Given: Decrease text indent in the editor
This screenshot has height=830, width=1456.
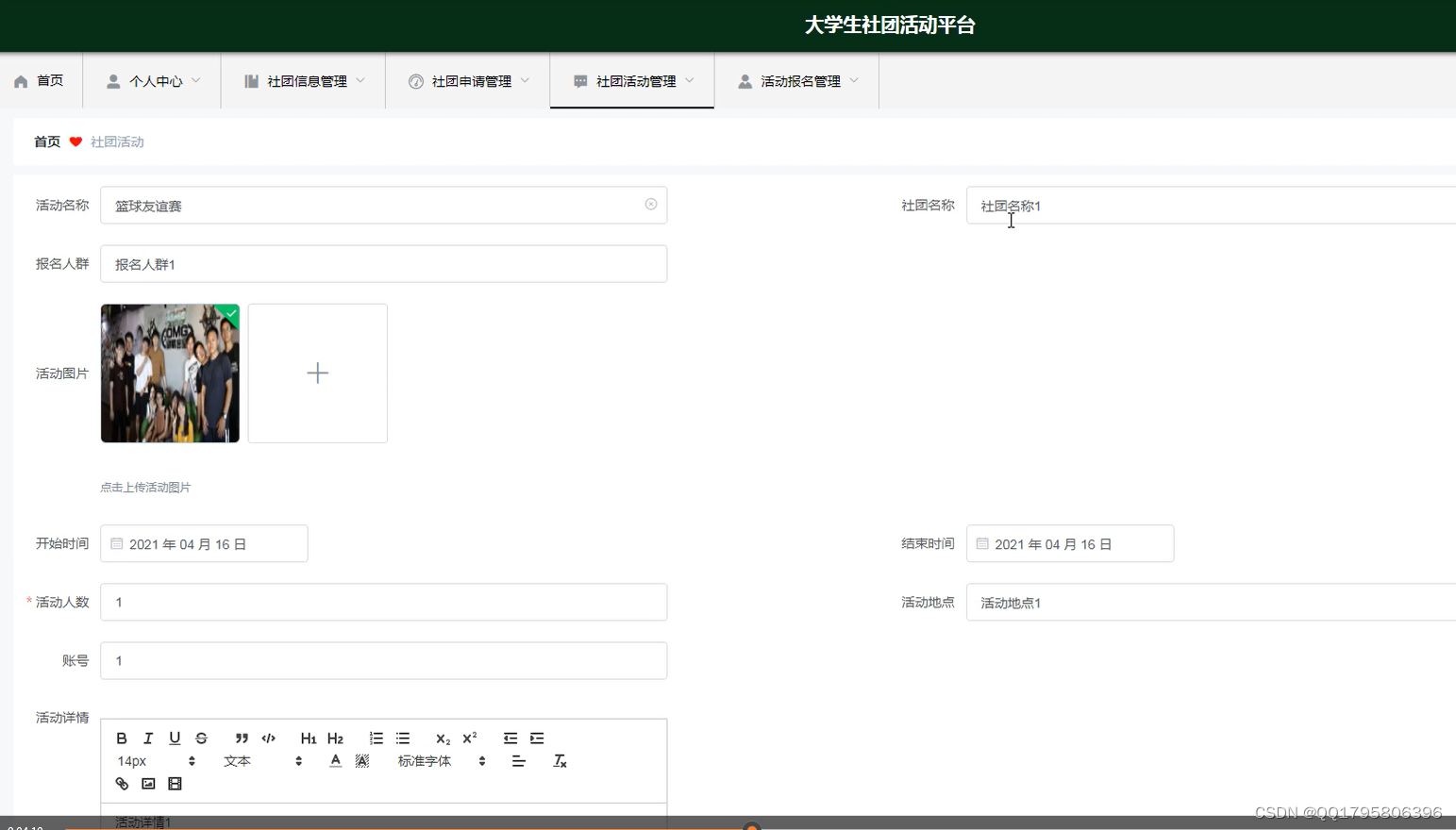Looking at the screenshot, I should pyautogui.click(x=510, y=739).
